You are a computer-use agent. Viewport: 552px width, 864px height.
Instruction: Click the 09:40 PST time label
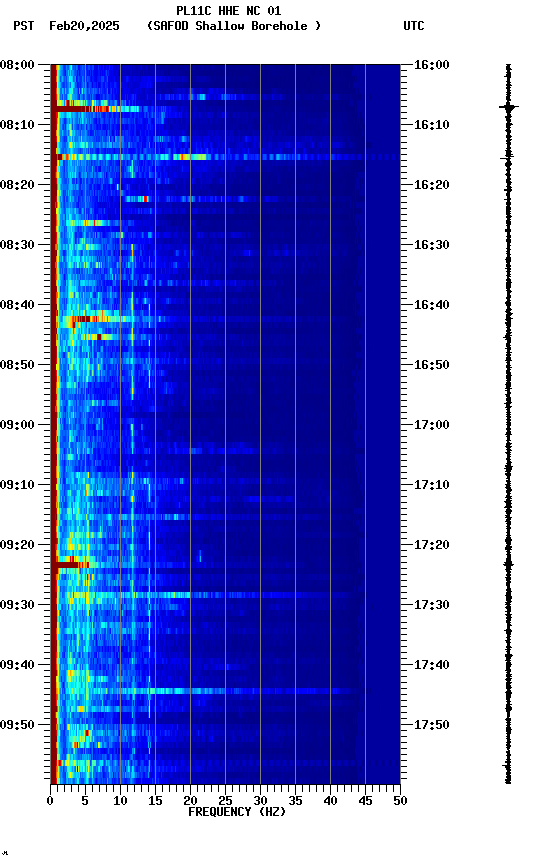(17, 665)
